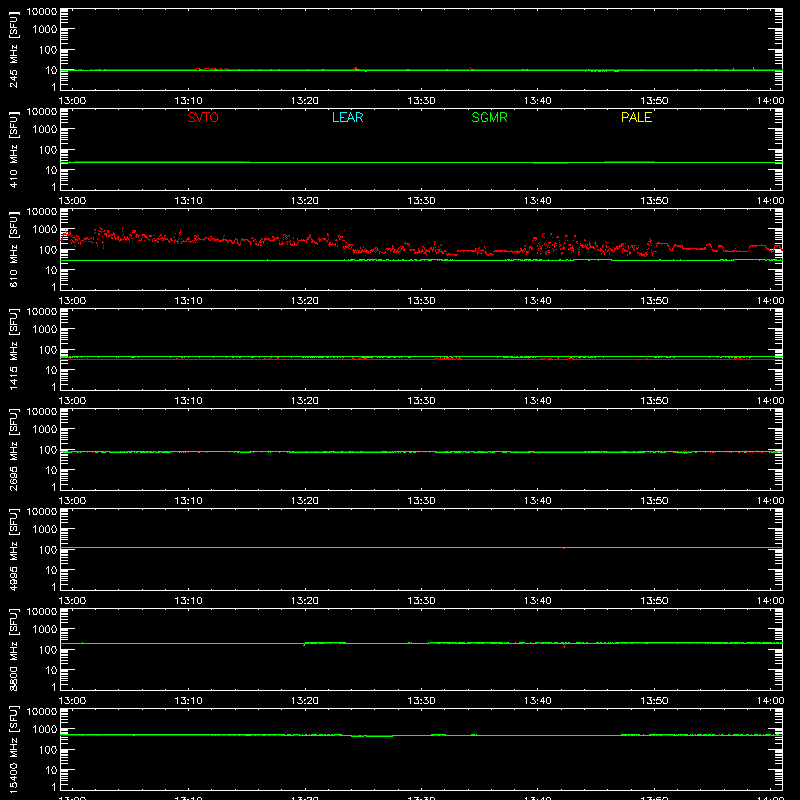Viewport: 800px width, 800px height.
Task: Click the green flux trace in the 4995 MHz plot
Action: pyautogui.click(x=421, y=547)
